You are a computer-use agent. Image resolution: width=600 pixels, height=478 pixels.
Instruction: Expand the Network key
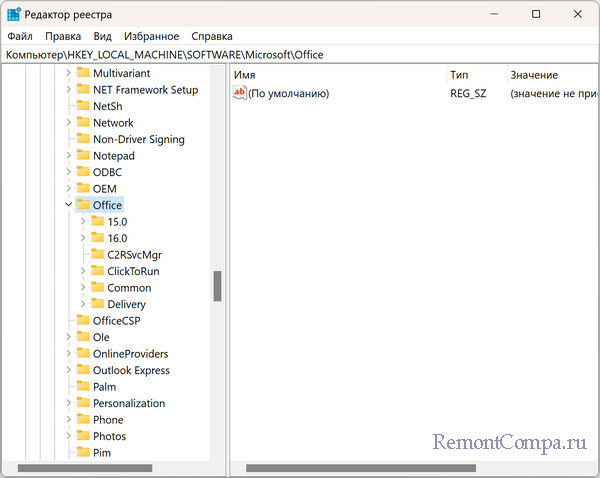(x=68, y=122)
